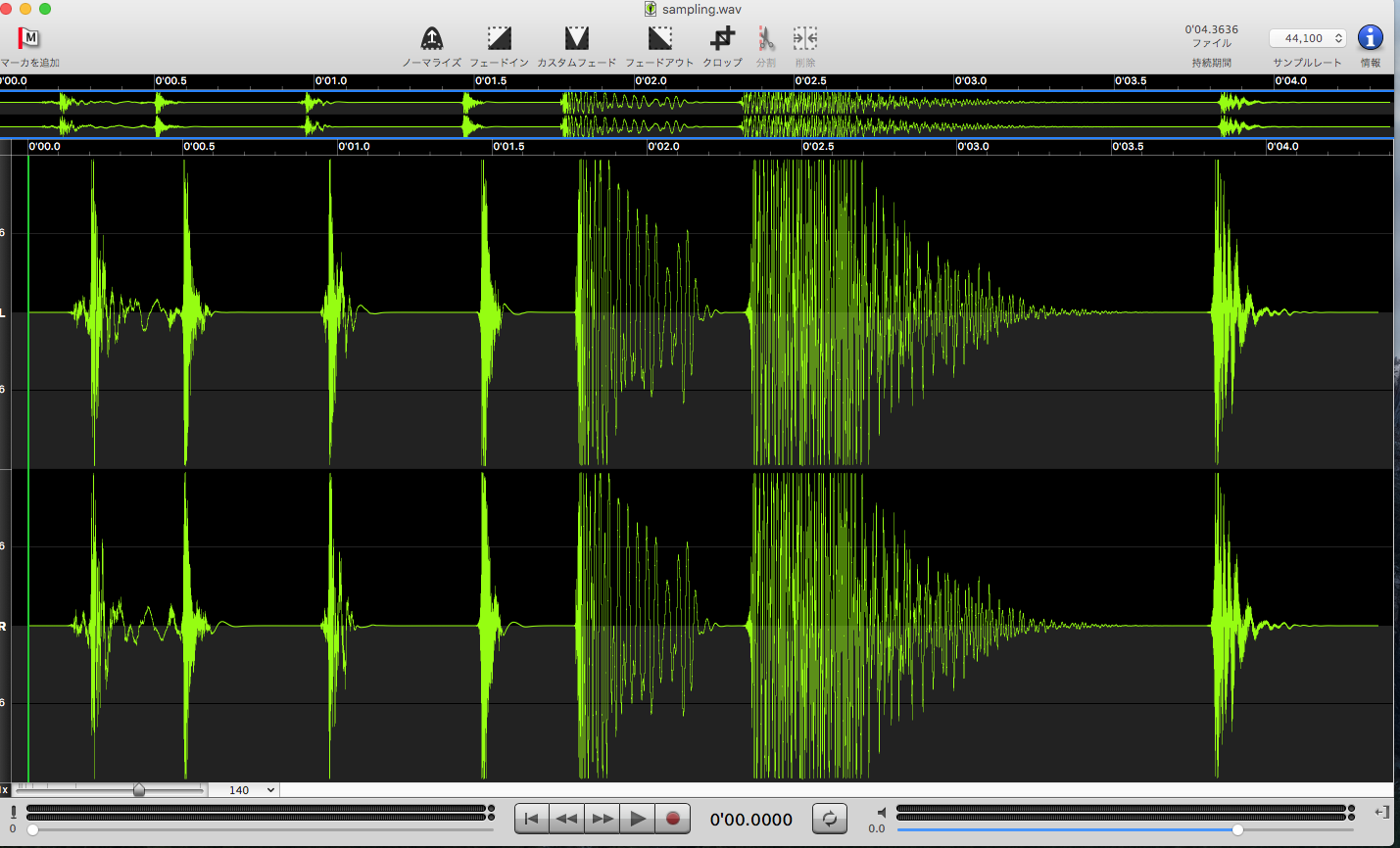This screenshot has height=848, width=1400.
Task: Click the R channel label
Action: 3,626
